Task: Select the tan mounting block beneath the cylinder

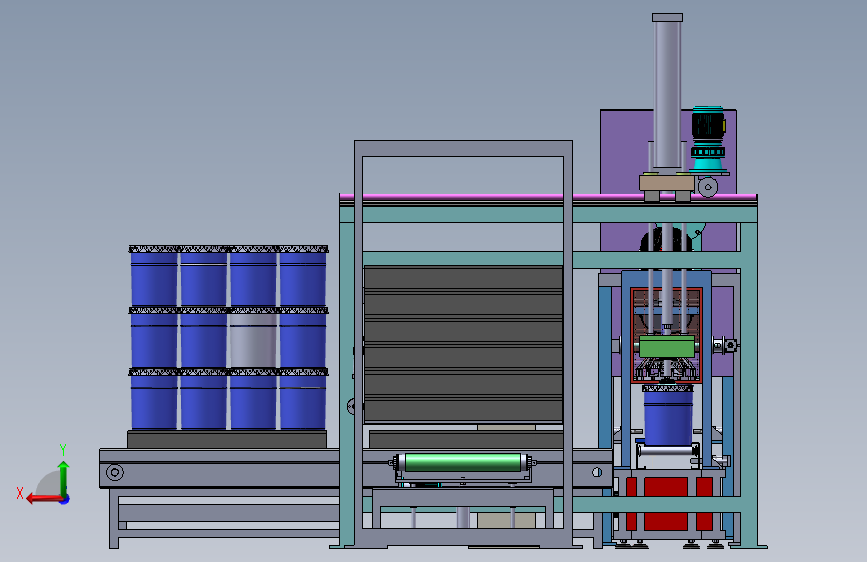Action: pyautogui.click(x=667, y=183)
